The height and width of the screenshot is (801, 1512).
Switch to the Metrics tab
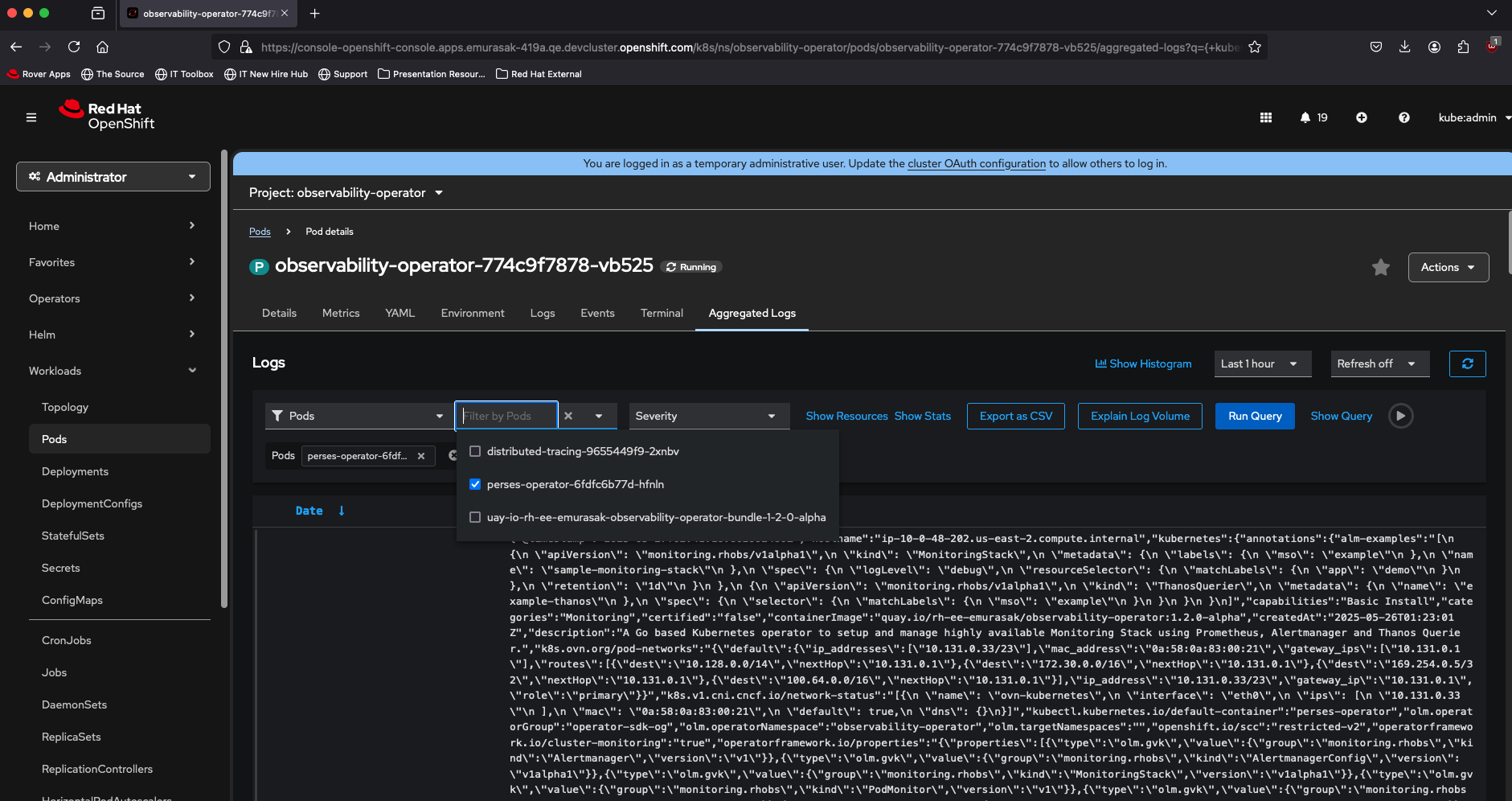click(x=341, y=313)
